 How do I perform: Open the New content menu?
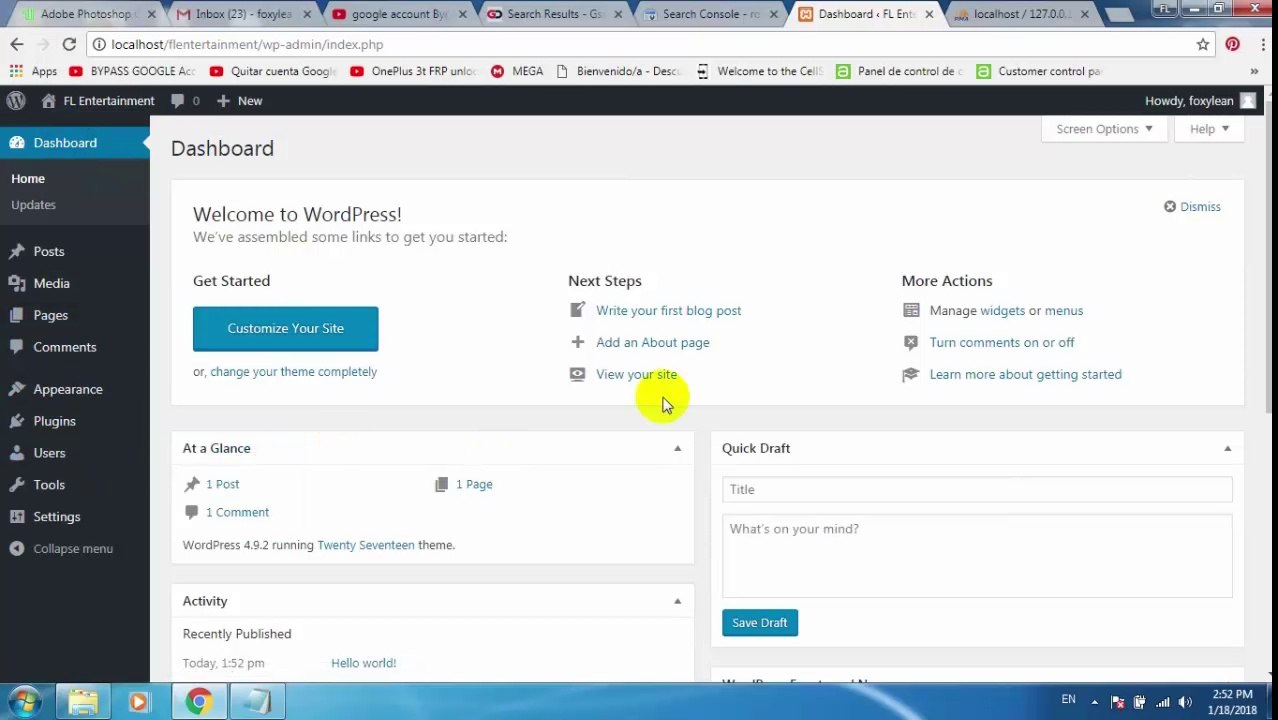click(x=239, y=101)
